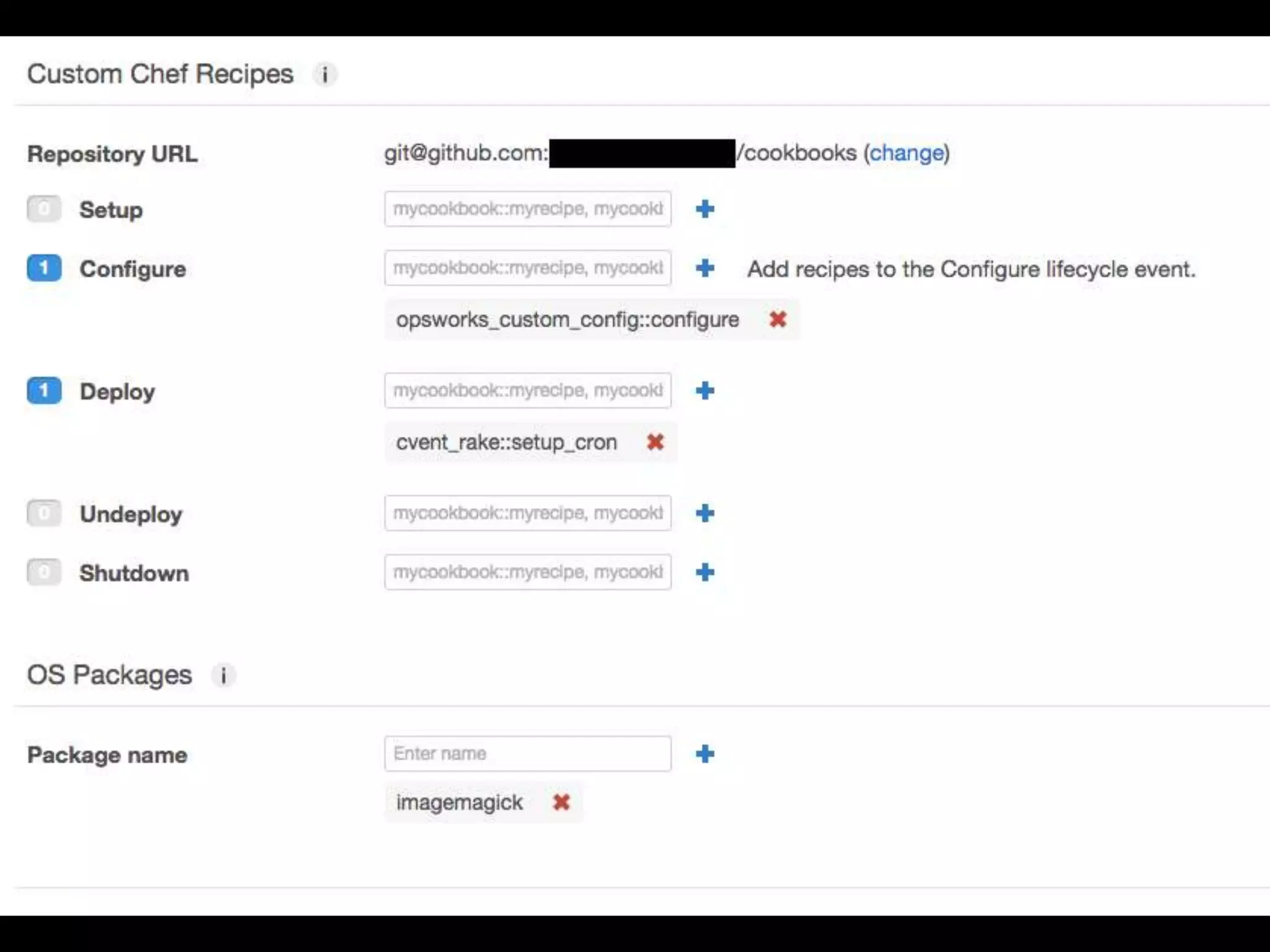Click into the Shutdown recipes input field
Viewport: 1270px width, 952px height.
[x=527, y=572]
